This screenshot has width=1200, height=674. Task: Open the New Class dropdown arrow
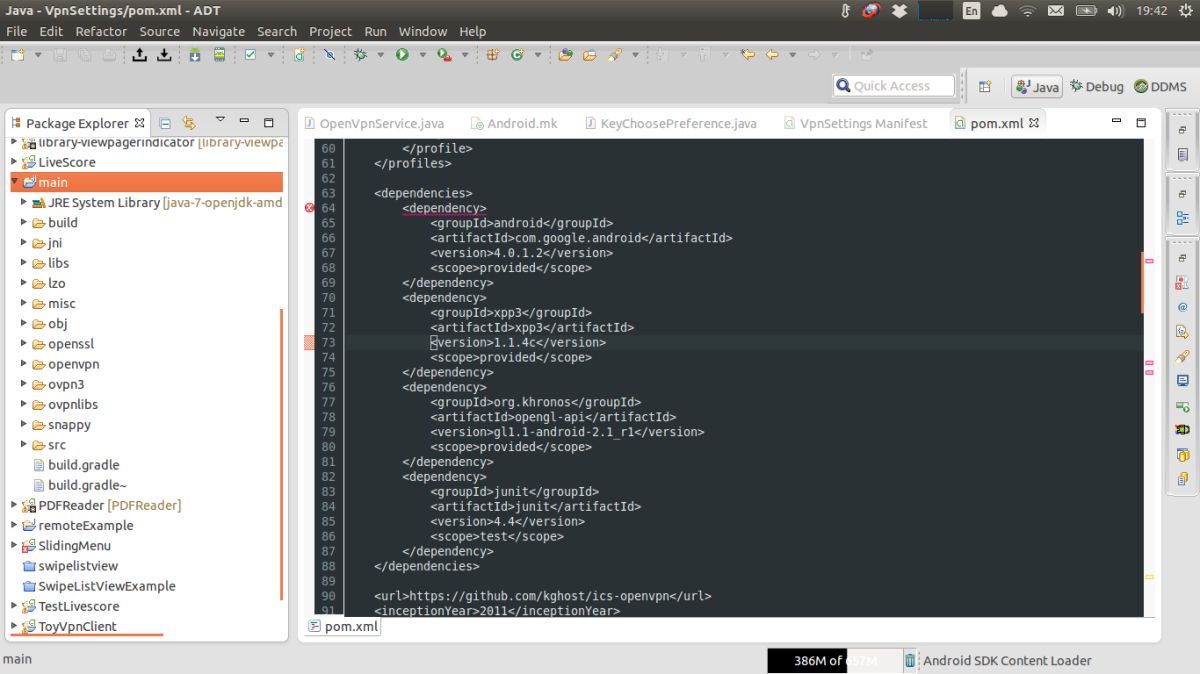[x=537, y=55]
